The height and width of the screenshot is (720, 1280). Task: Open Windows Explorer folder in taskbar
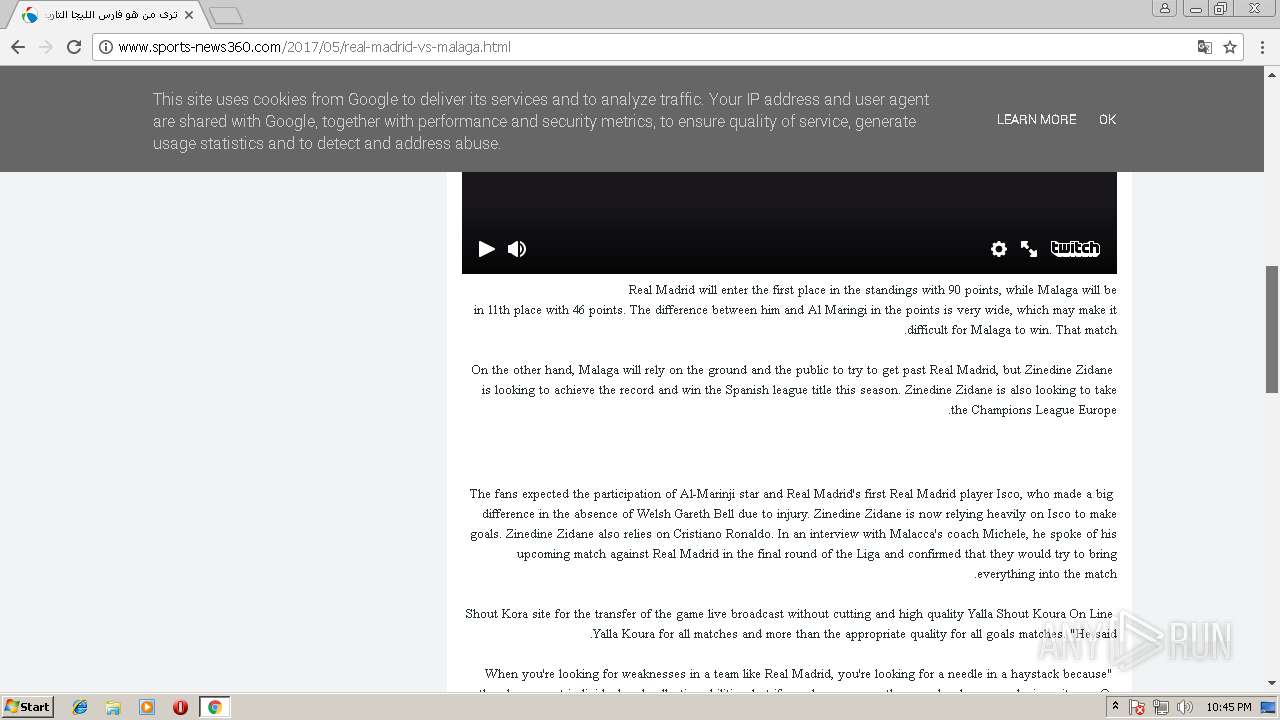[113, 707]
